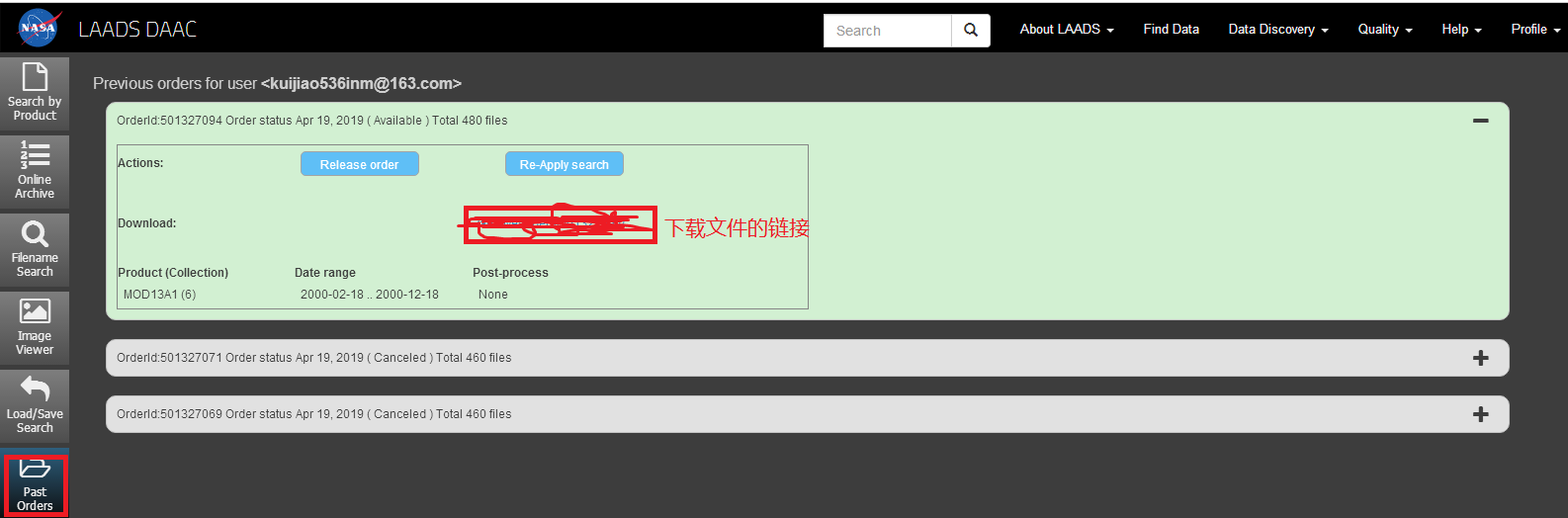Click the Post-process value None
This screenshot has width=1568, height=518.
coord(493,295)
